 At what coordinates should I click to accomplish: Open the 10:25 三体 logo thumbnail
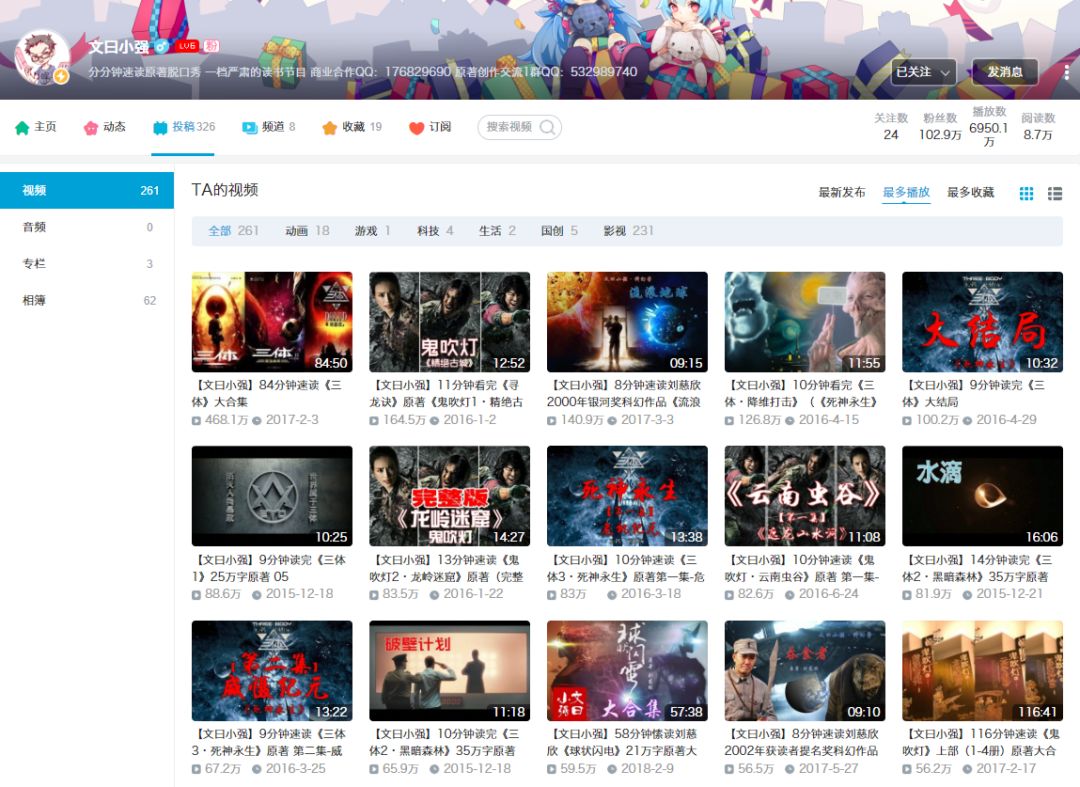272,496
